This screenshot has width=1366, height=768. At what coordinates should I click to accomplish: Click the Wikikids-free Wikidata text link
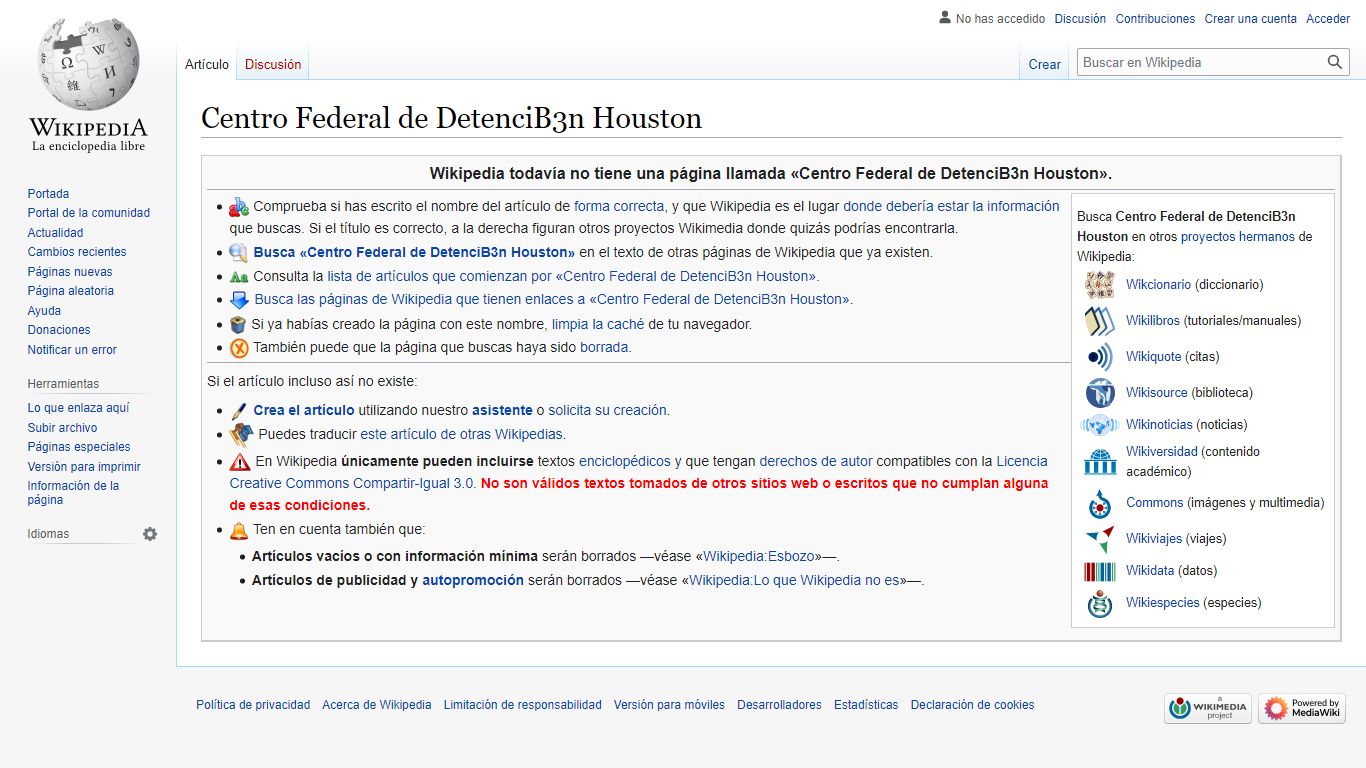point(1150,571)
